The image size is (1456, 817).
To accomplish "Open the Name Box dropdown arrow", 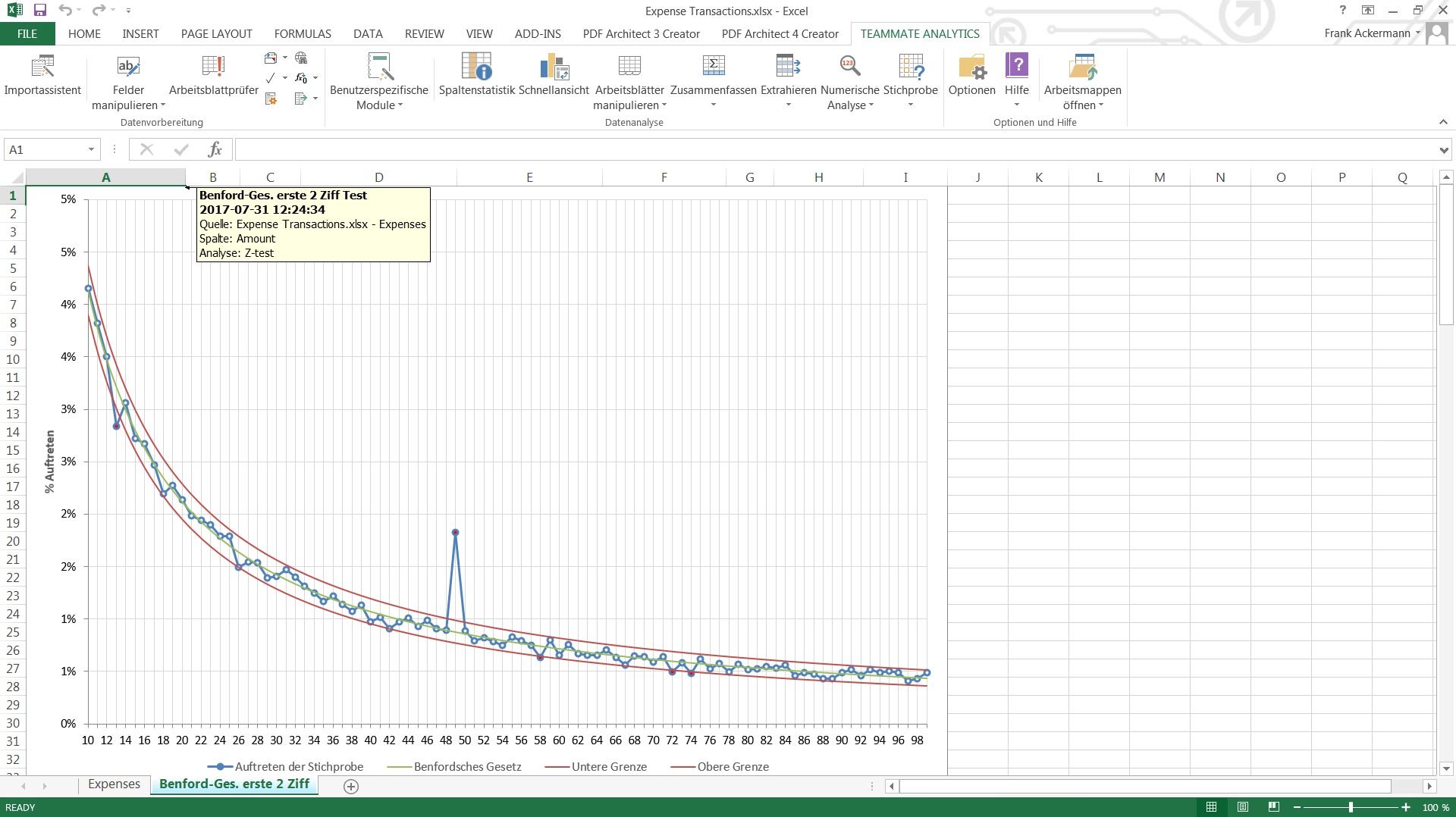I will (91, 149).
